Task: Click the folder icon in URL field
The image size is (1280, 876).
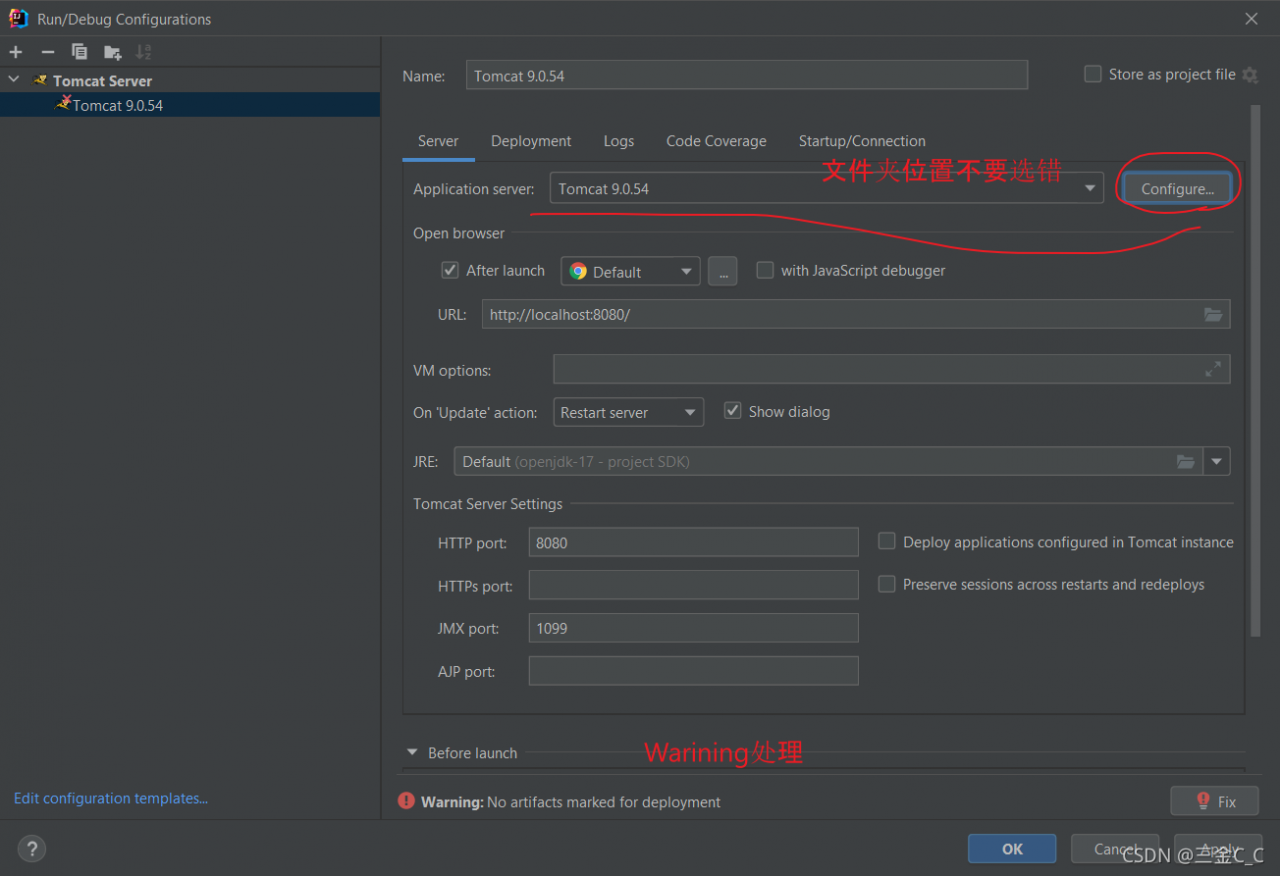Action: click(x=1213, y=314)
